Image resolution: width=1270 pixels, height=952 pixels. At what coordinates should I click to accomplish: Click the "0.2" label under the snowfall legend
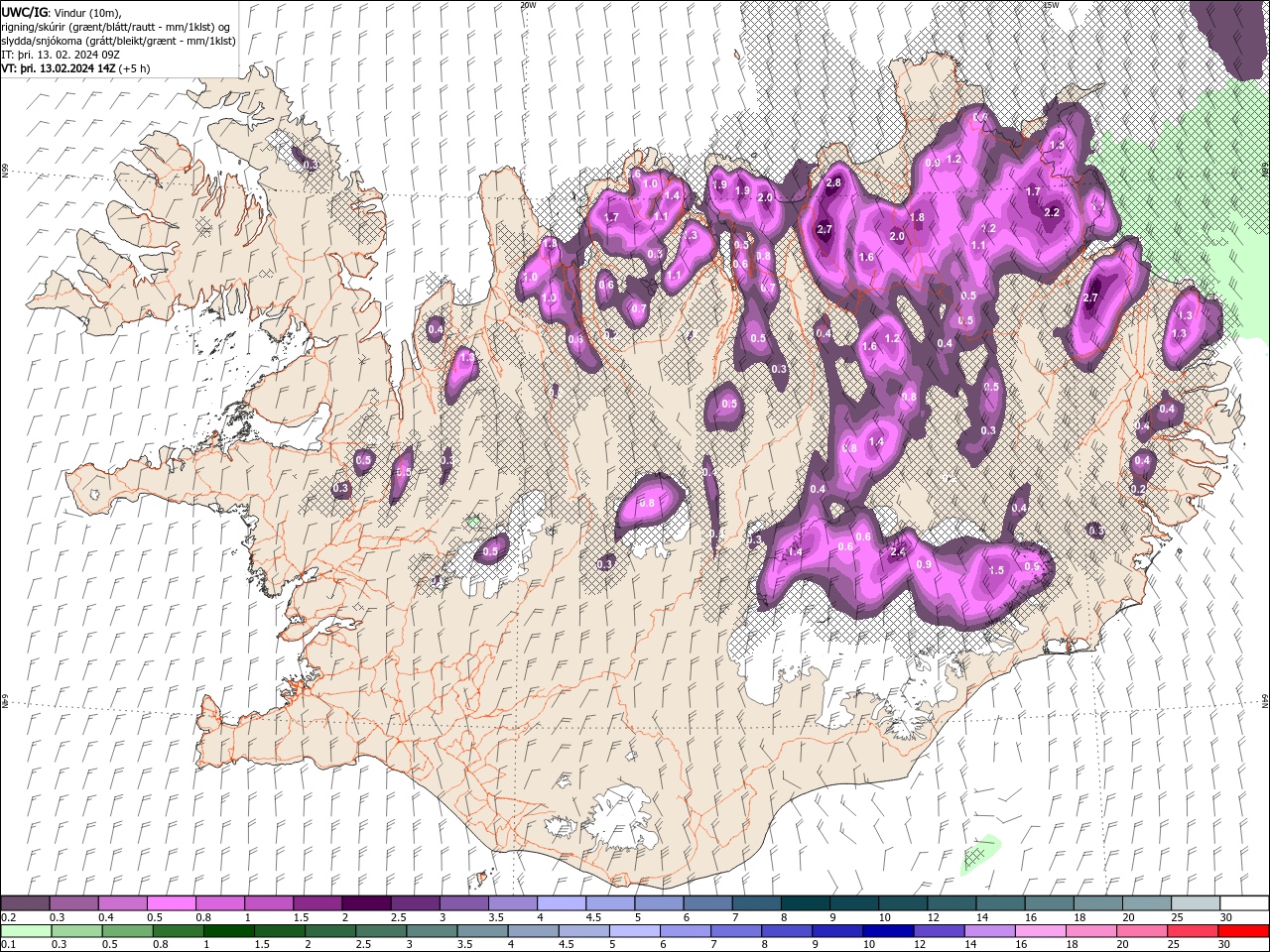tap(9, 917)
